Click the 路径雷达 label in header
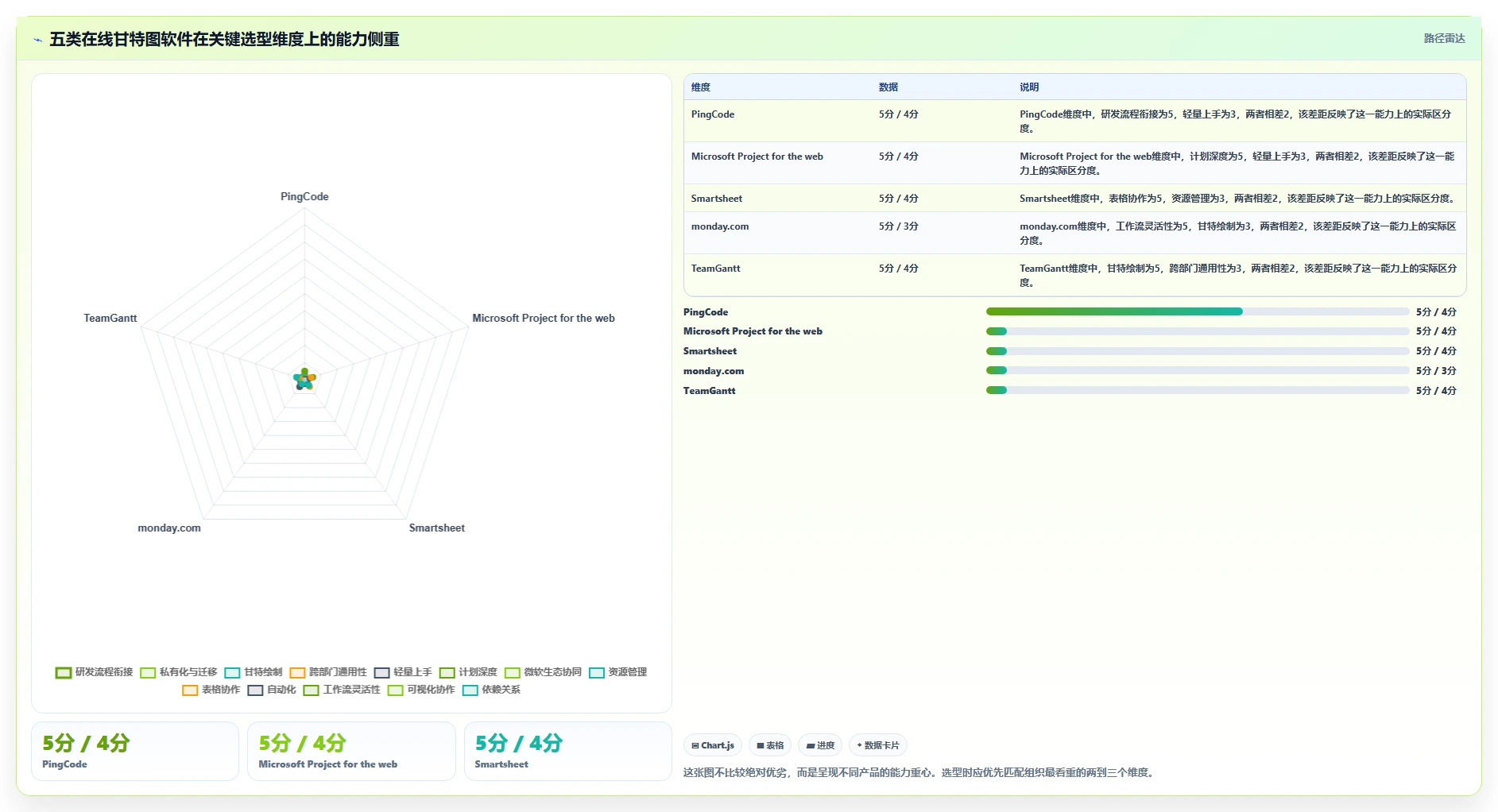 coord(1444,38)
